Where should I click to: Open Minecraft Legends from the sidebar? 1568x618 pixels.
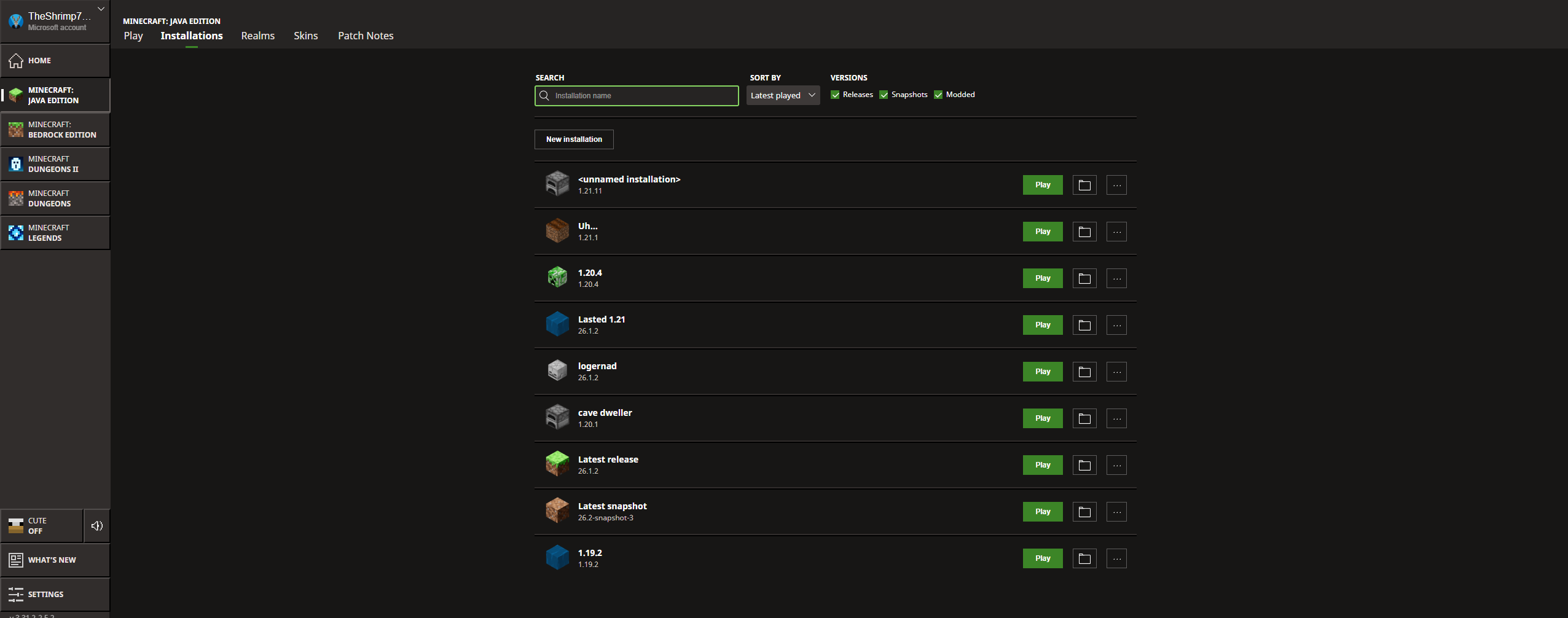tap(55, 233)
